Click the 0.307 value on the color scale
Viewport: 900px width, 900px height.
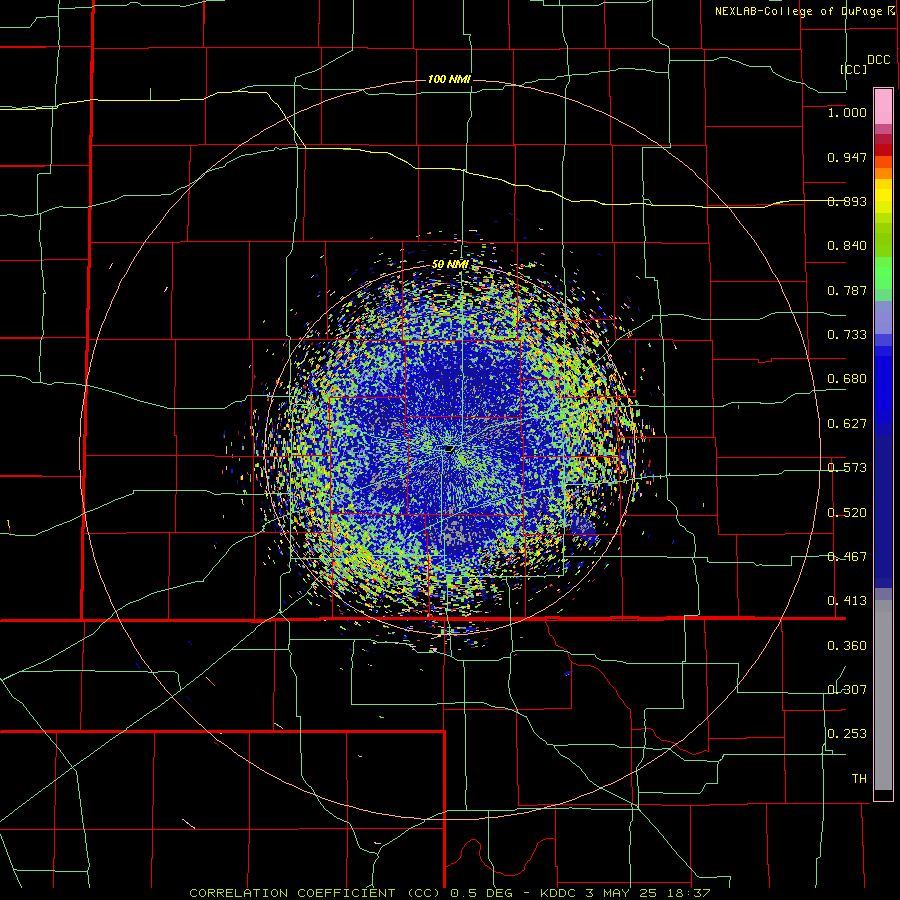click(847, 690)
